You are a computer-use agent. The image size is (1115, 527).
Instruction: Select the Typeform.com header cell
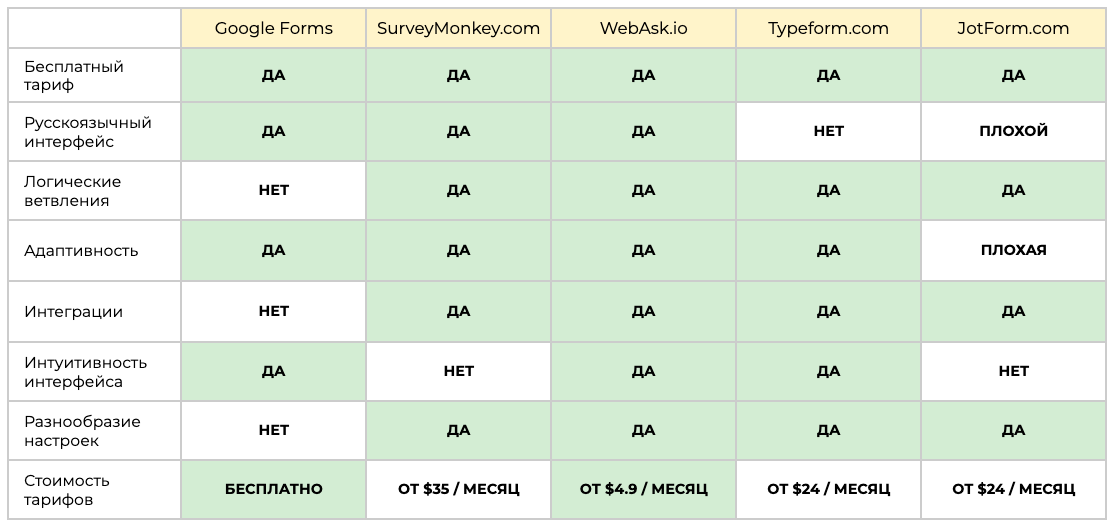[x=828, y=28]
